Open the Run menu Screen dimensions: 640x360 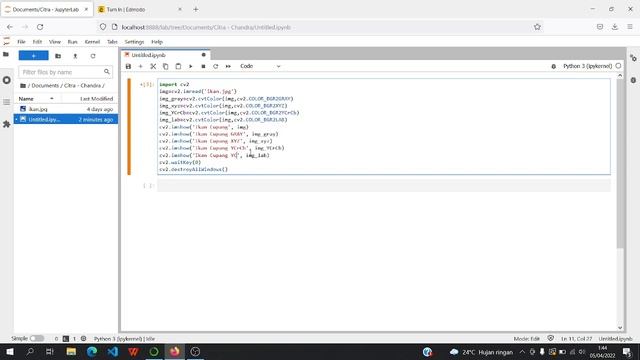(x=72, y=42)
